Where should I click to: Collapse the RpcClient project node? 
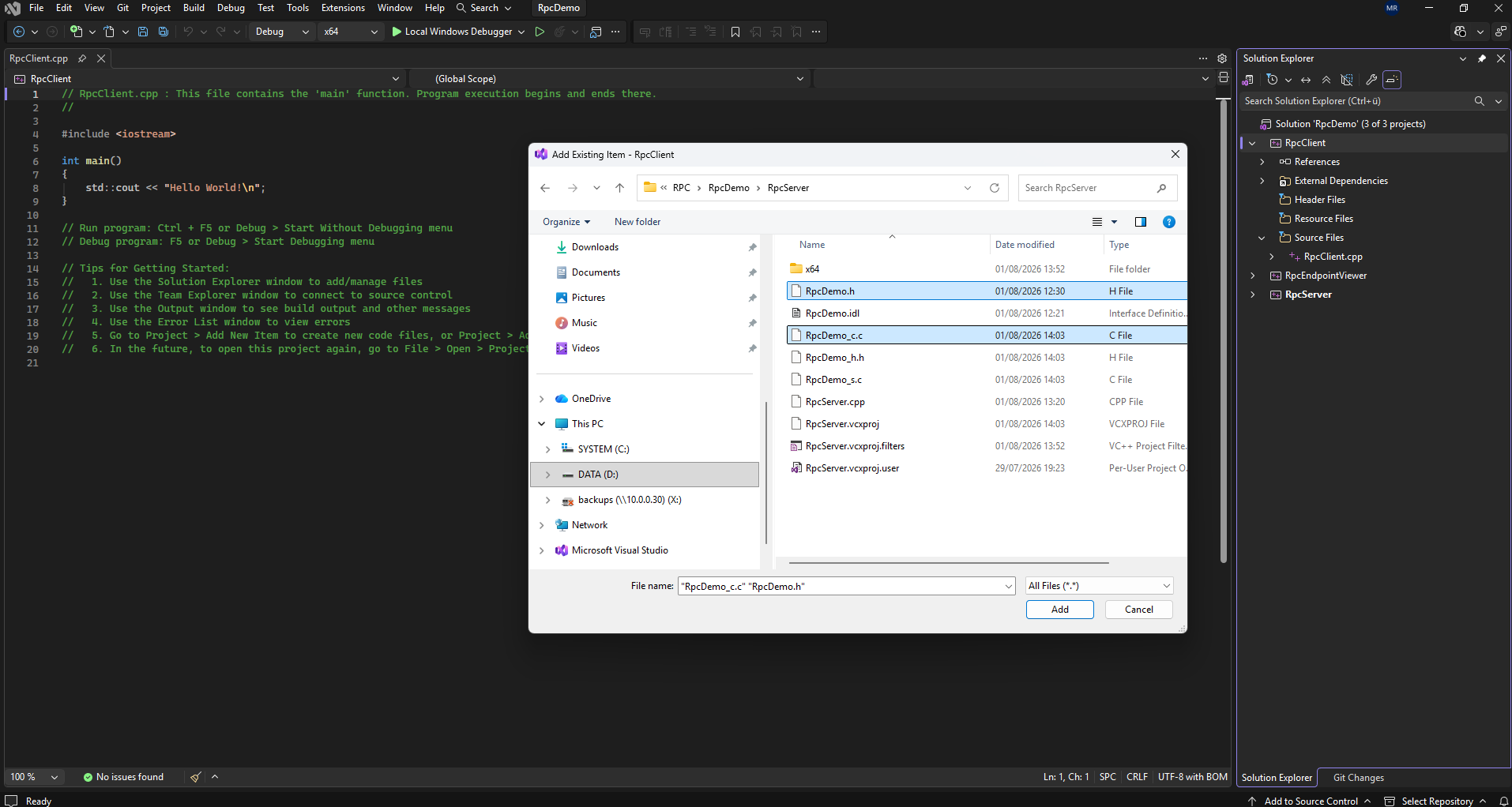(1252, 143)
